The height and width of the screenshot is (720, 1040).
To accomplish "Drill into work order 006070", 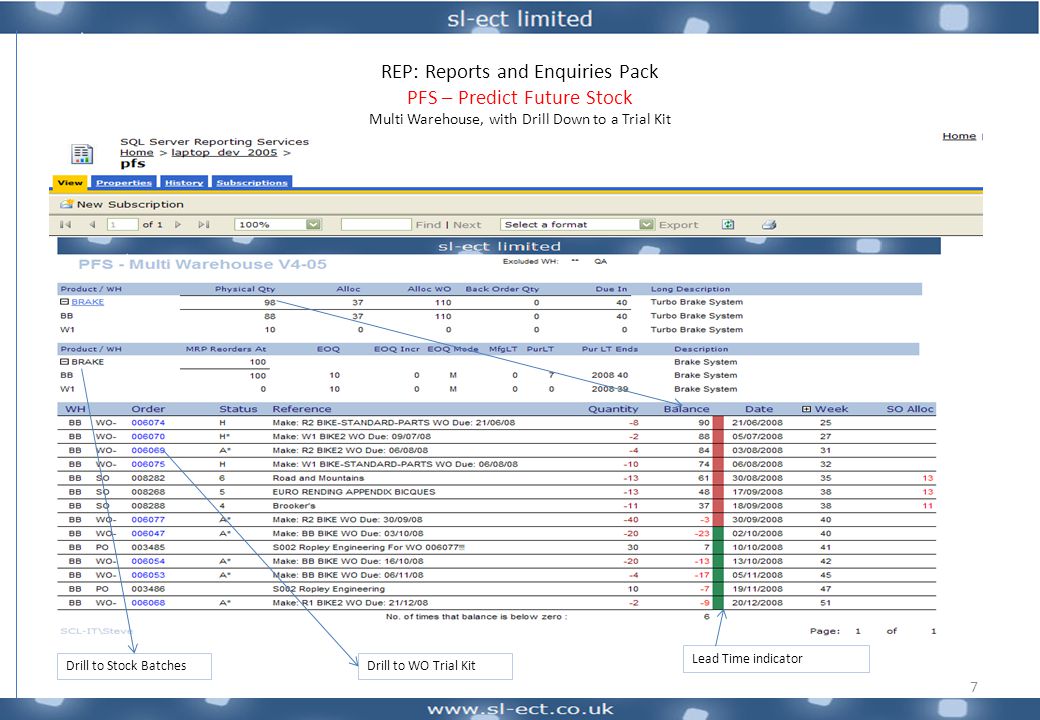I will [x=148, y=436].
